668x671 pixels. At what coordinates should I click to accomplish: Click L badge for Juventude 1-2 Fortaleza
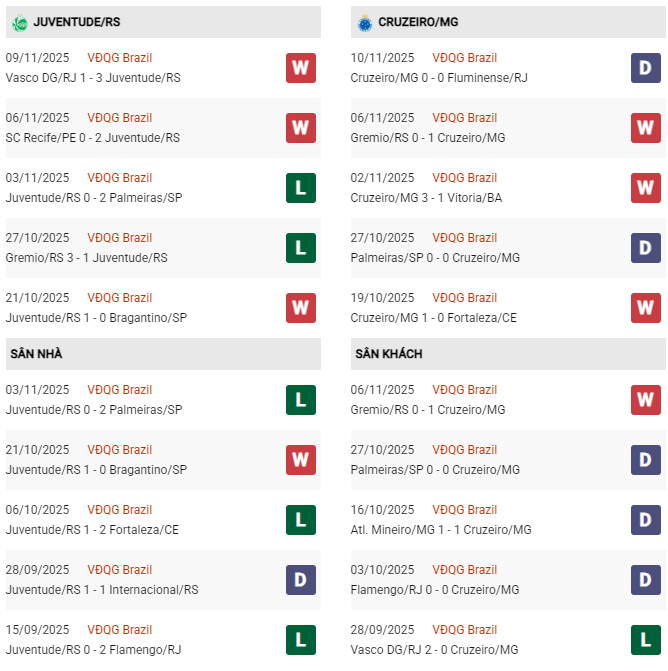[300, 520]
